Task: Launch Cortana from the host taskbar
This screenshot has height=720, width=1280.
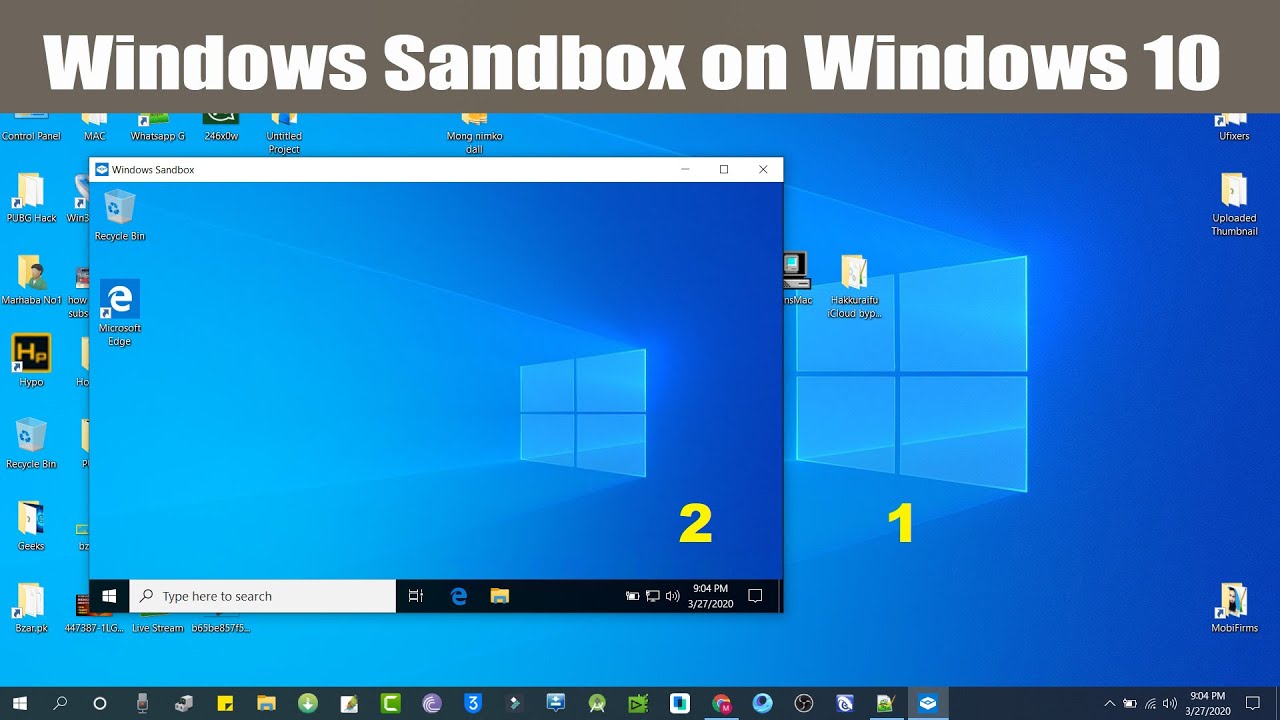Action: click(100, 703)
